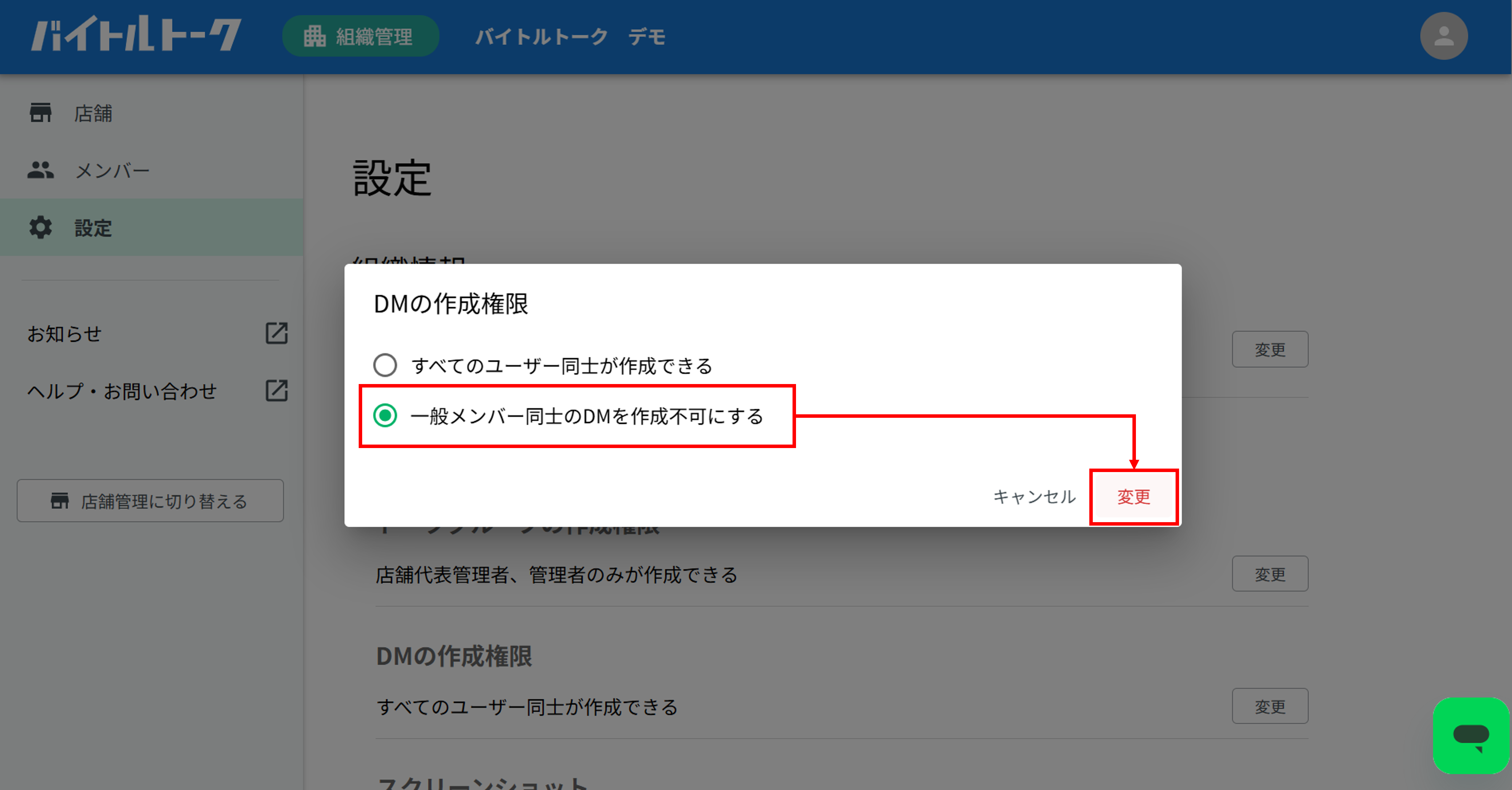Click 店舗管理に切り替える button
Image resolution: width=1512 pixels, height=790 pixels.
150,501
